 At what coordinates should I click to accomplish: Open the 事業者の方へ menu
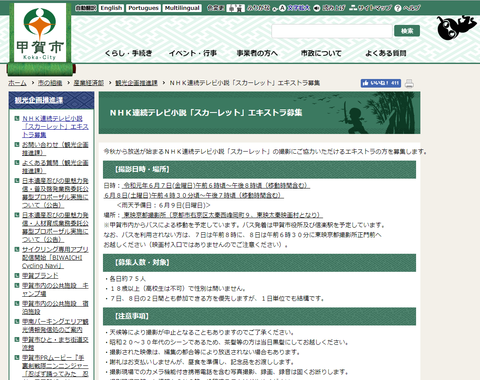tap(257, 53)
